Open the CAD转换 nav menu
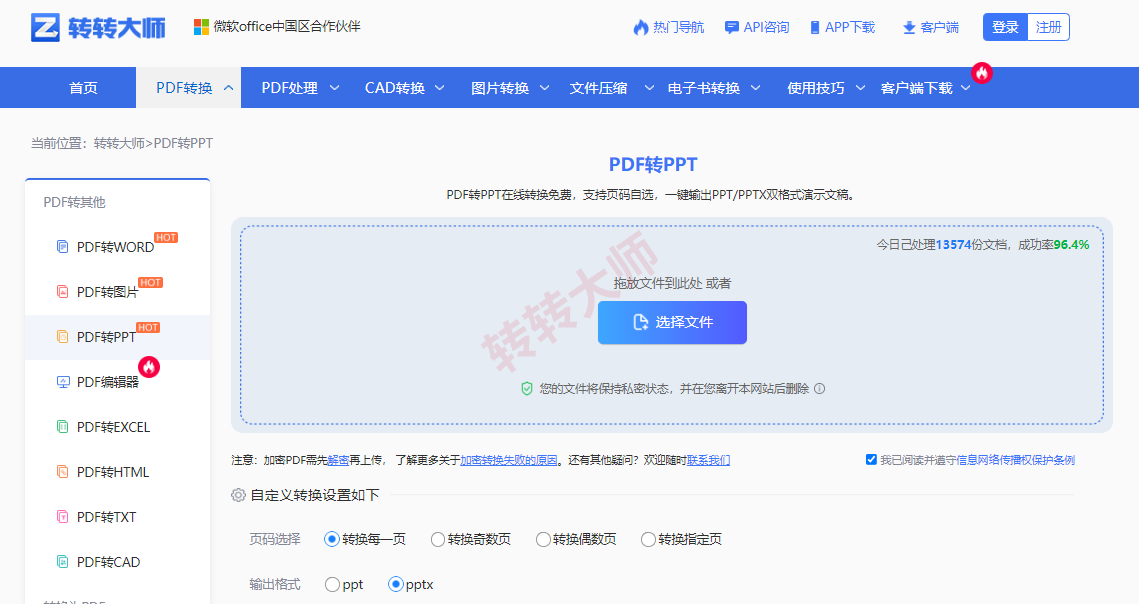 [394, 88]
